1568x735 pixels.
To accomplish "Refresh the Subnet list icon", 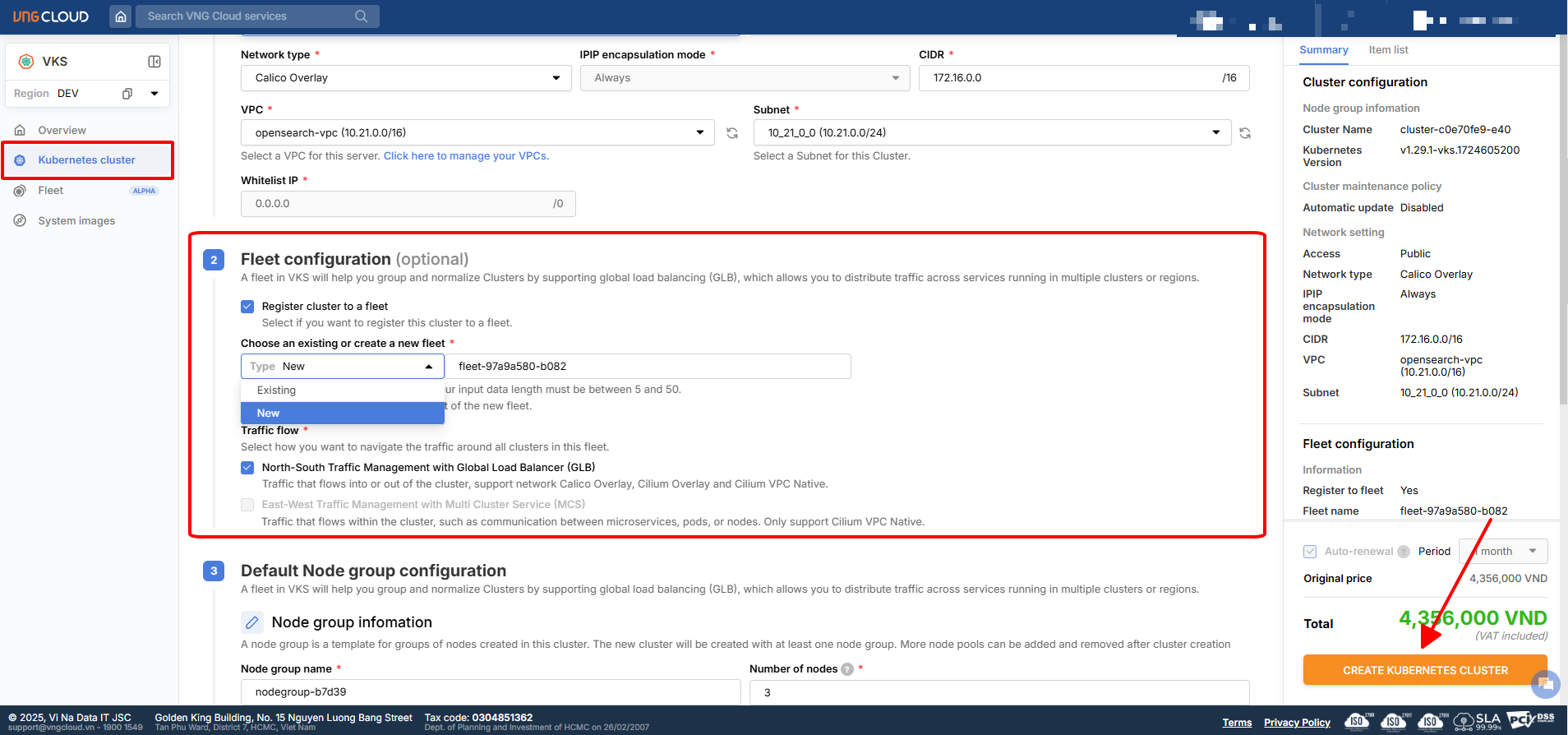I will click(1245, 133).
